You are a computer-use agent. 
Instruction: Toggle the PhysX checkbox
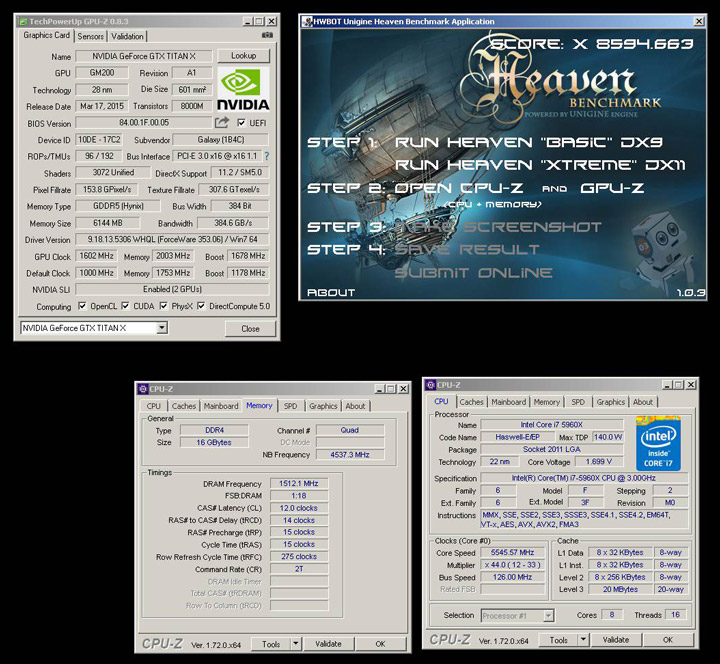pyautogui.click(x=163, y=306)
